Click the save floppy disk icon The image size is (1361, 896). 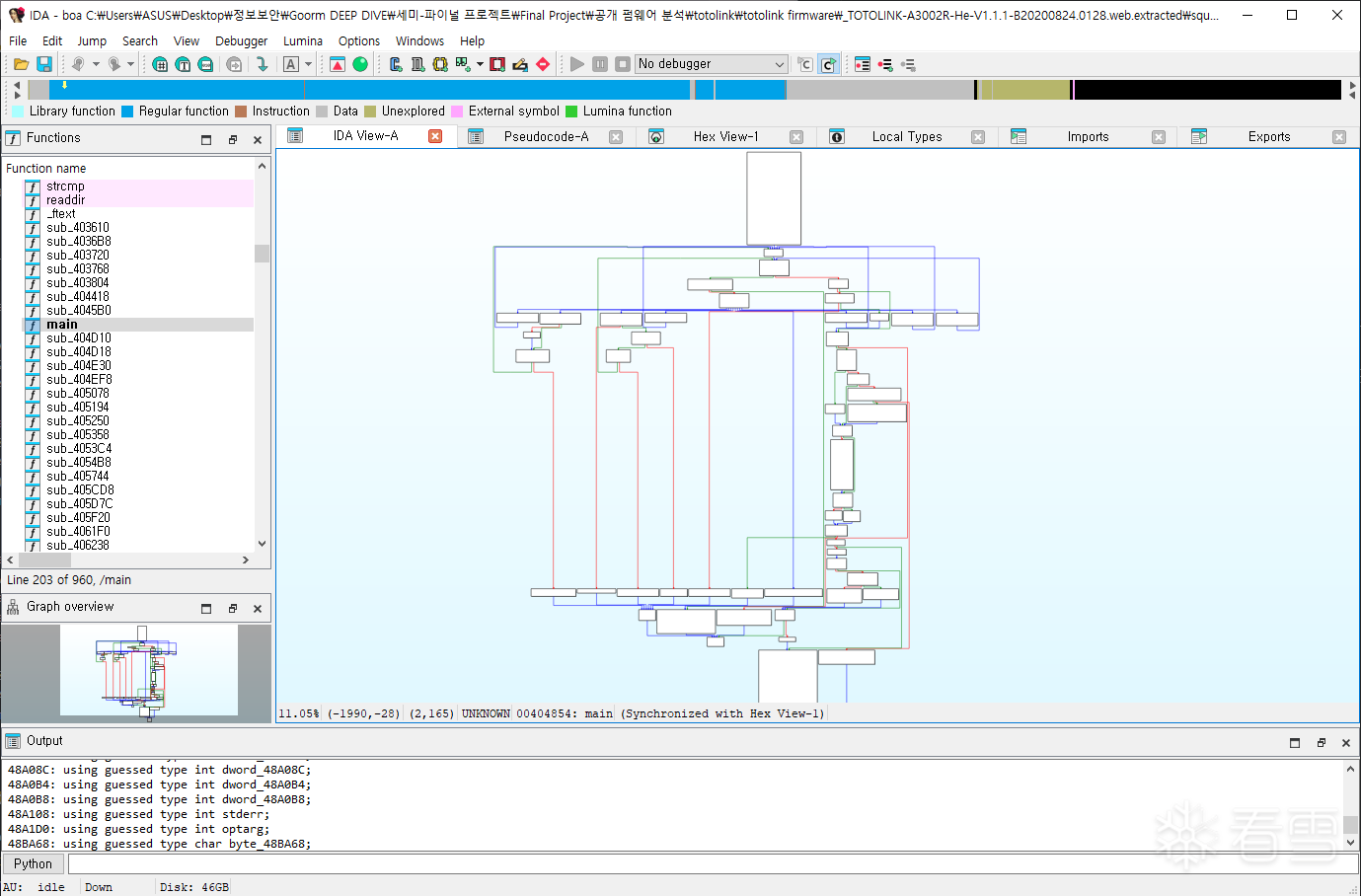(44, 64)
